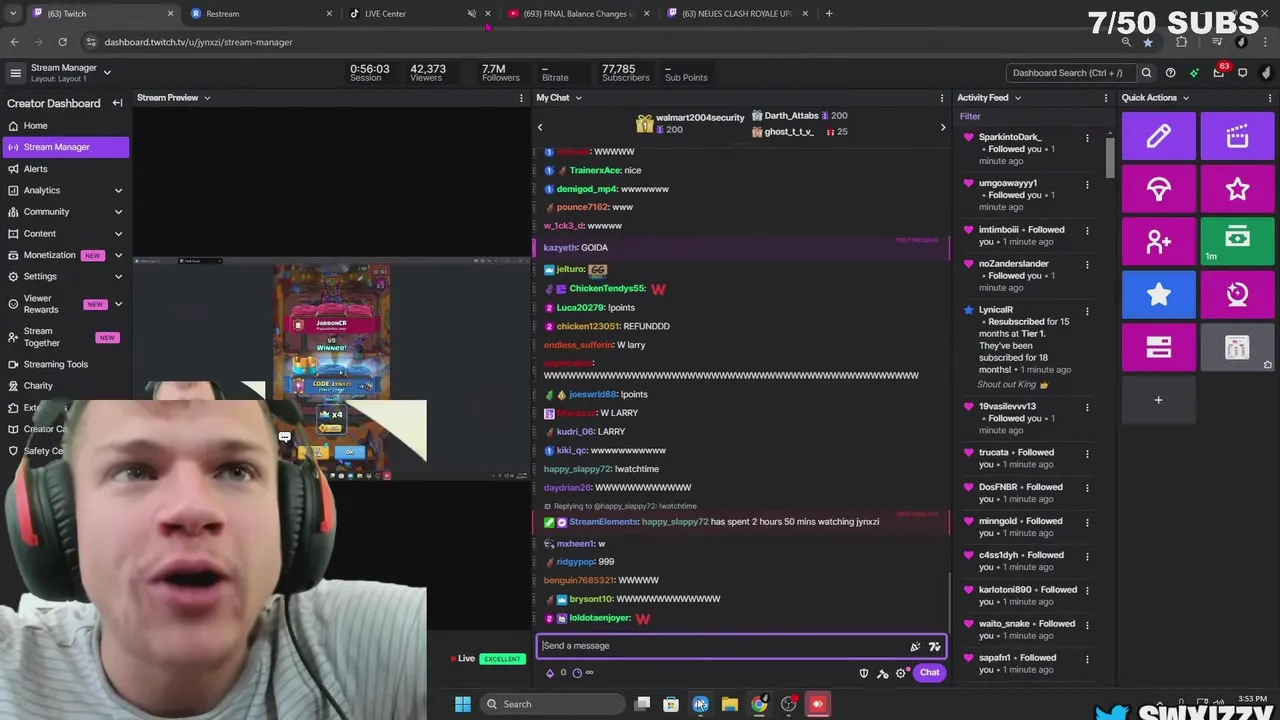1280x720 pixels.
Task: Switch to the Restream browser tab
Action: pyautogui.click(x=261, y=14)
